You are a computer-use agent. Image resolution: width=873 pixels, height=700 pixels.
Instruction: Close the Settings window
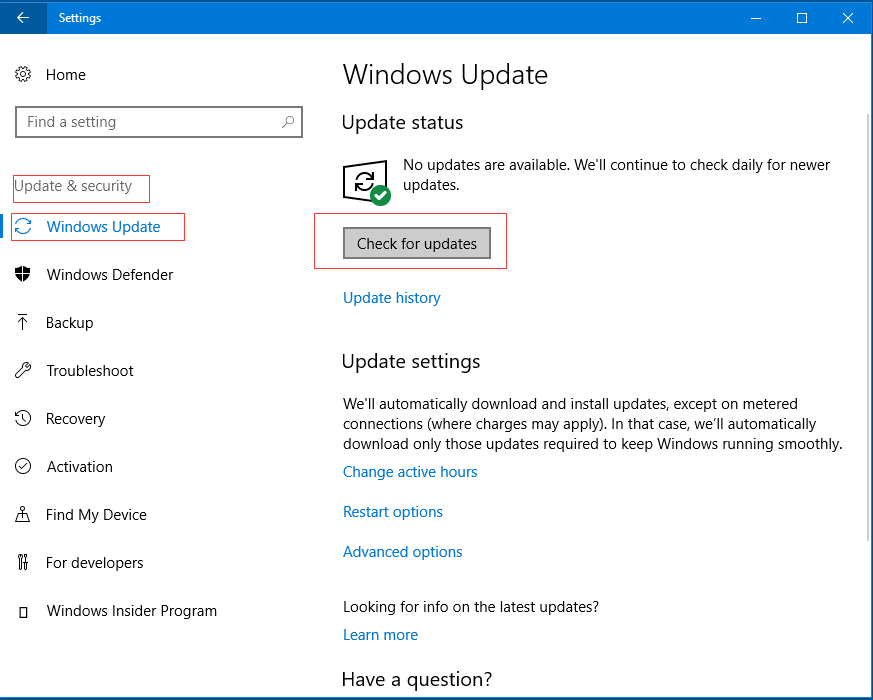click(848, 18)
